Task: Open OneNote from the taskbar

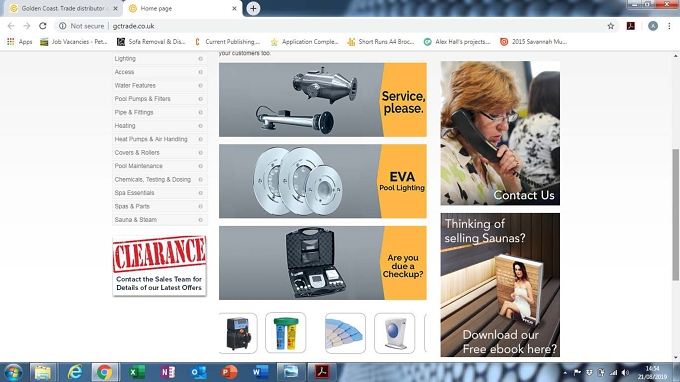Action: click(168, 372)
